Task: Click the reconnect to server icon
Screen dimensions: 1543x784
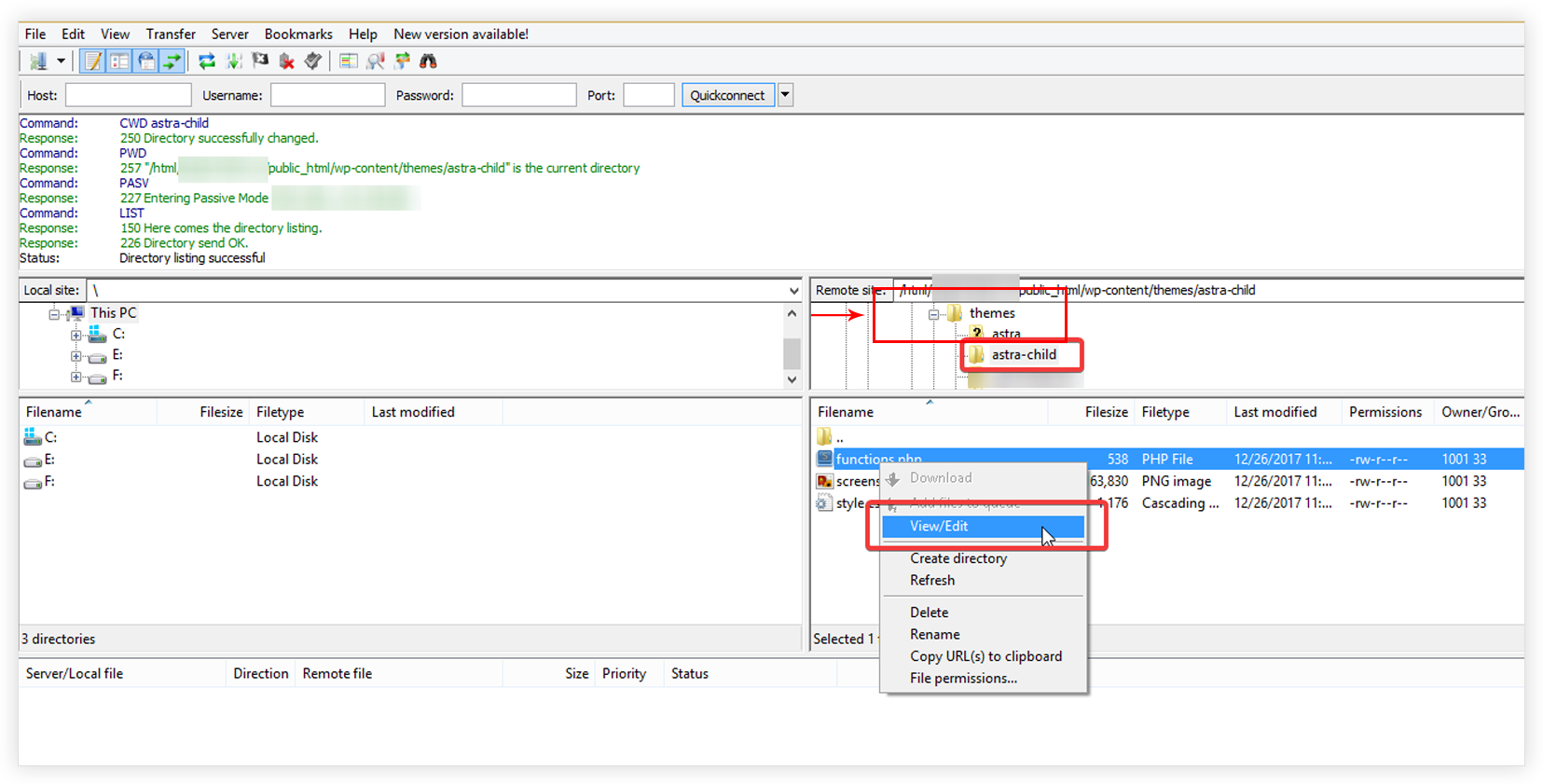Action: (313, 62)
